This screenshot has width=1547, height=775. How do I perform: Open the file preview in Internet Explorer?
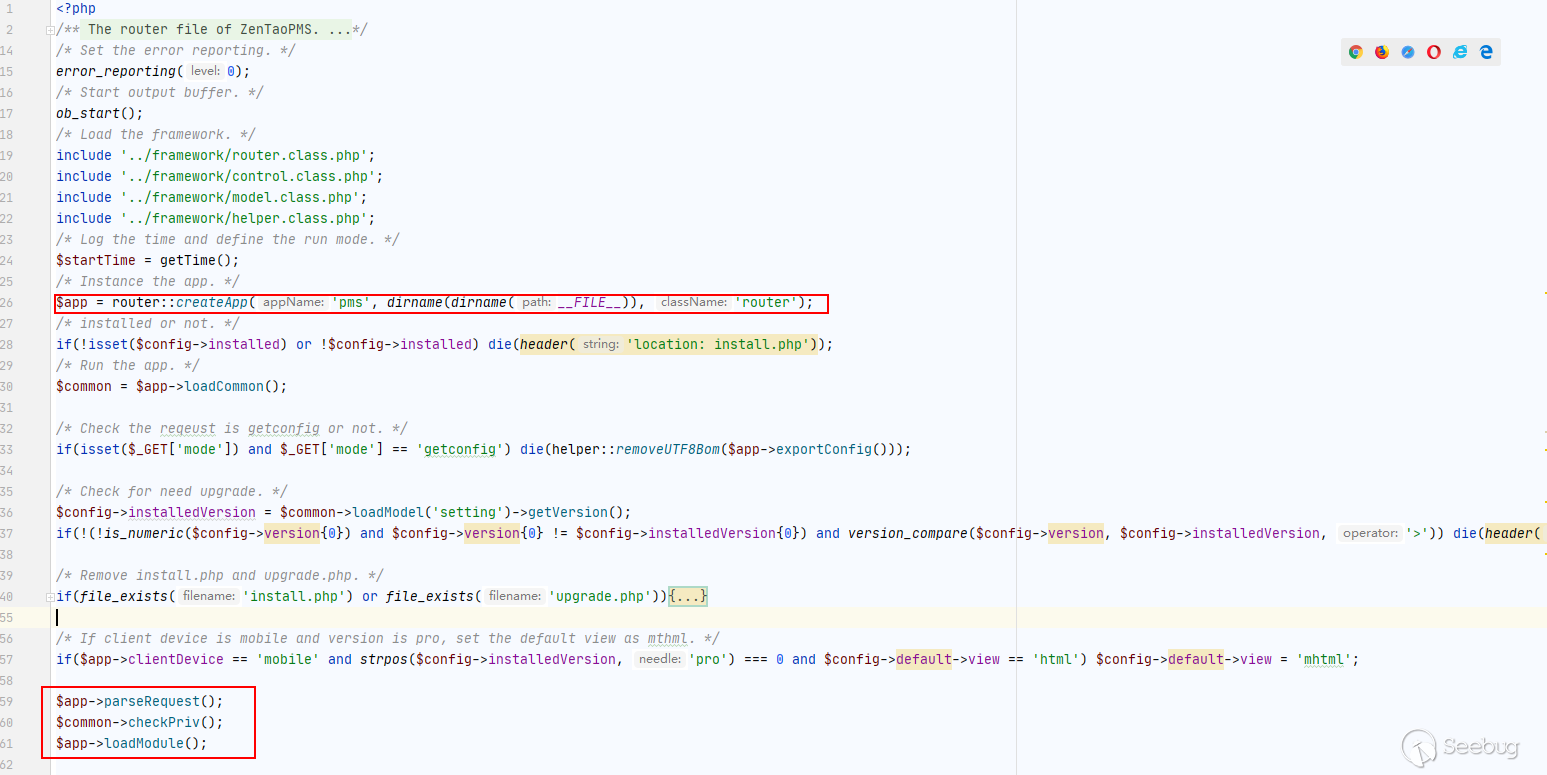(1460, 52)
